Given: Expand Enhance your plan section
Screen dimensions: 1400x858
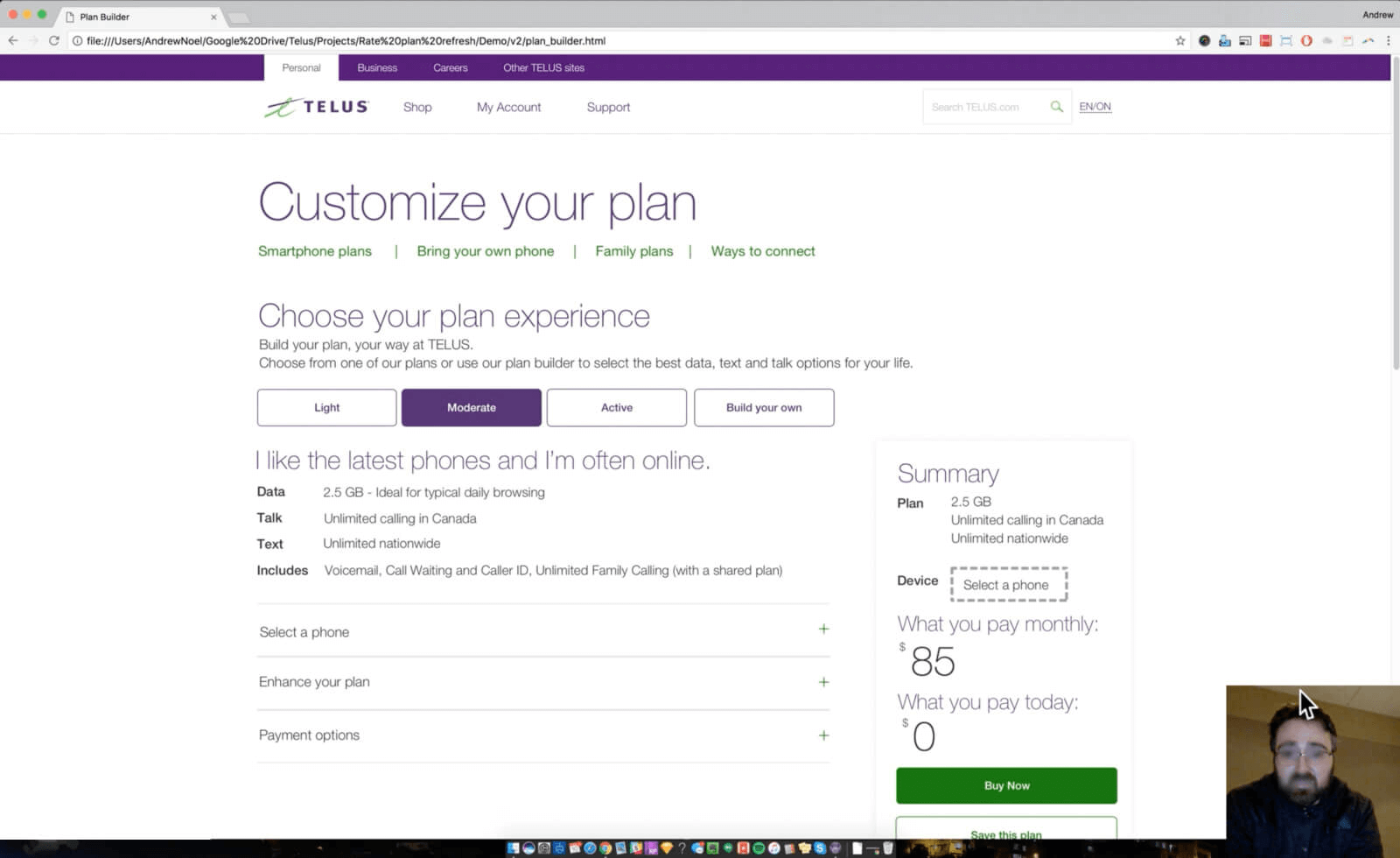Looking at the screenshot, I should click(x=543, y=682).
